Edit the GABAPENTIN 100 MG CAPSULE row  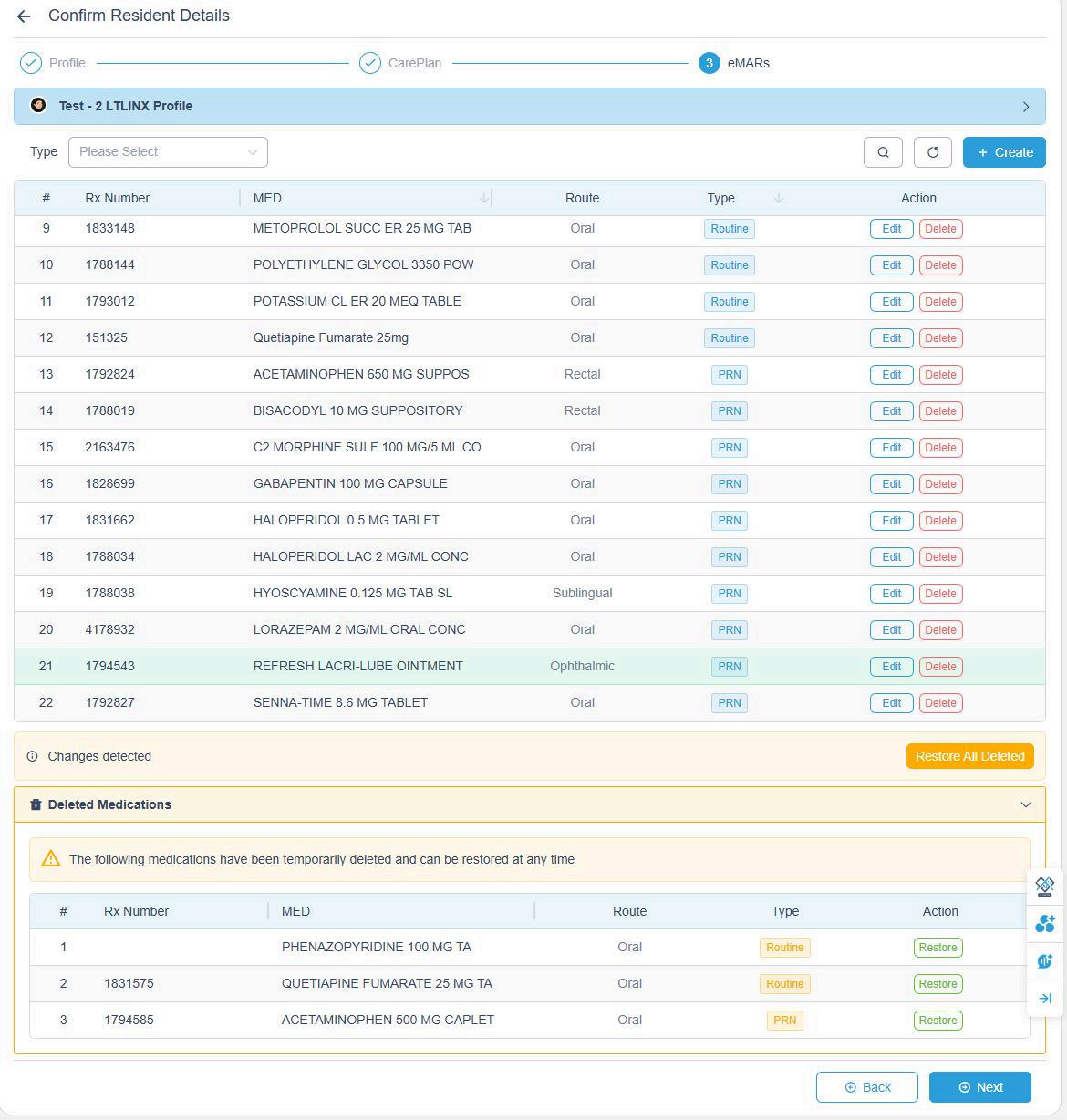[891, 484]
